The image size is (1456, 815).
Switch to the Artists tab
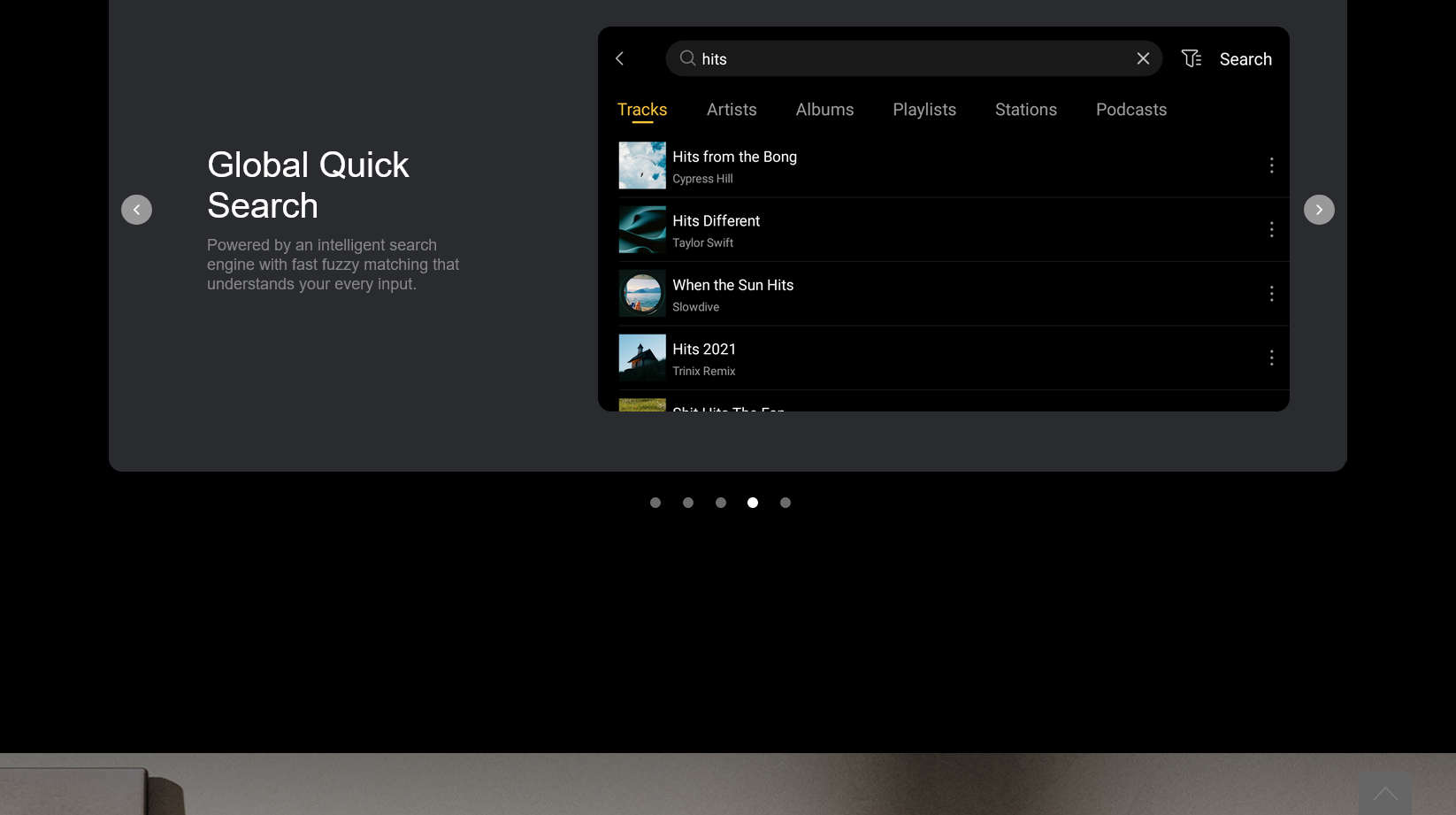[x=732, y=110]
